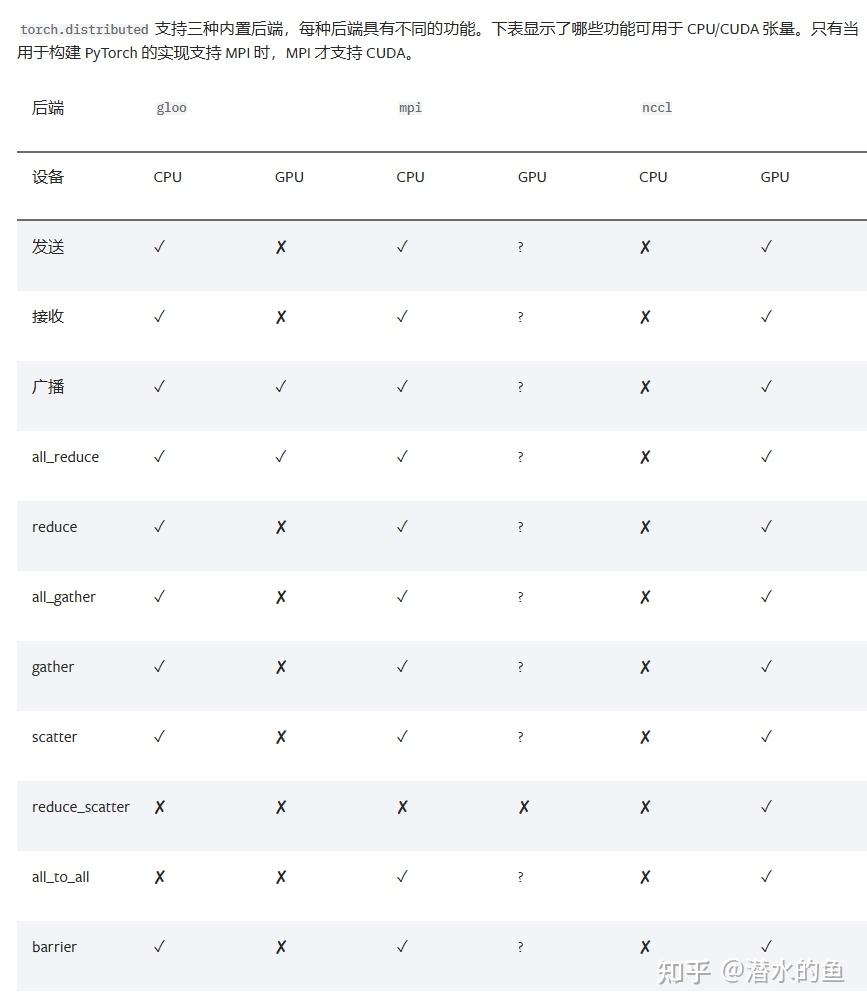Screen dimensions: 867x1006
Task: Click question mark for mpi GPU scatter
Action: pos(520,737)
